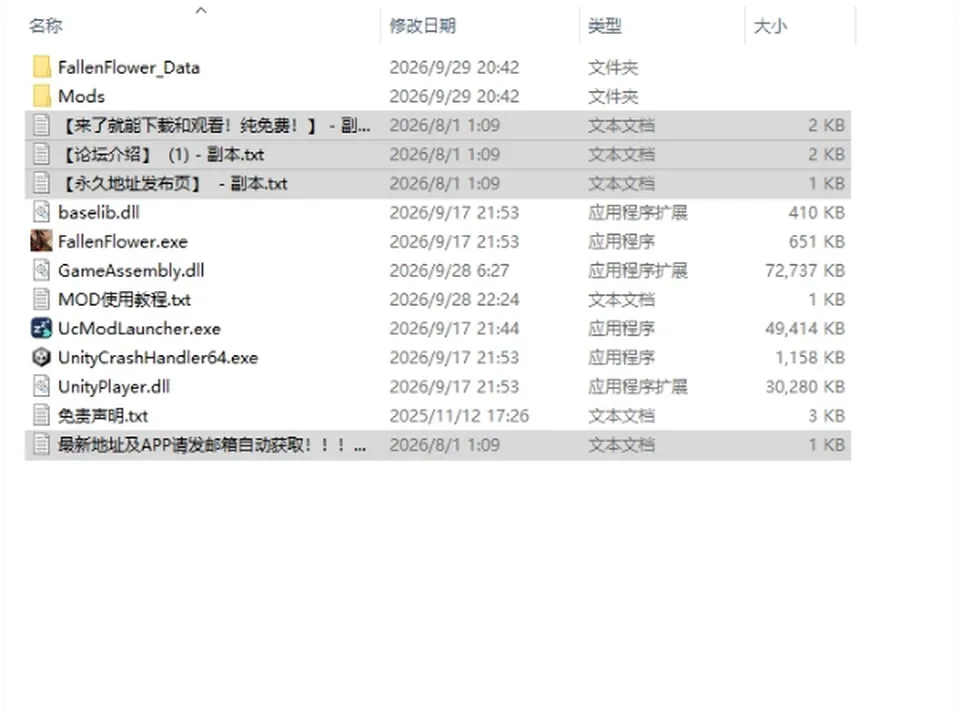The width and height of the screenshot is (960, 712).
Task: Select the UnityCrashHandler64.exe file name
Action: click(158, 358)
